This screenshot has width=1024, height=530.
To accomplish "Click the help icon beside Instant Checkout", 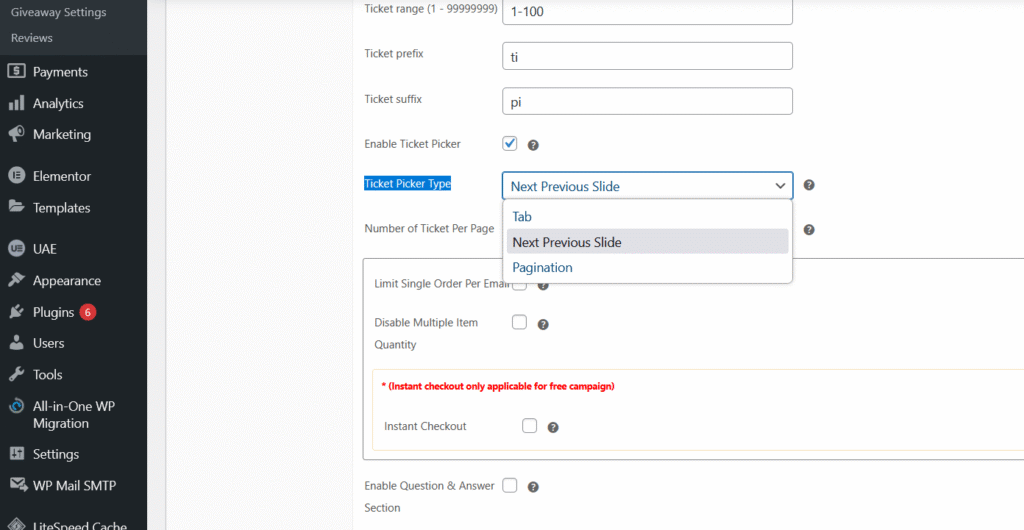I will (553, 427).
